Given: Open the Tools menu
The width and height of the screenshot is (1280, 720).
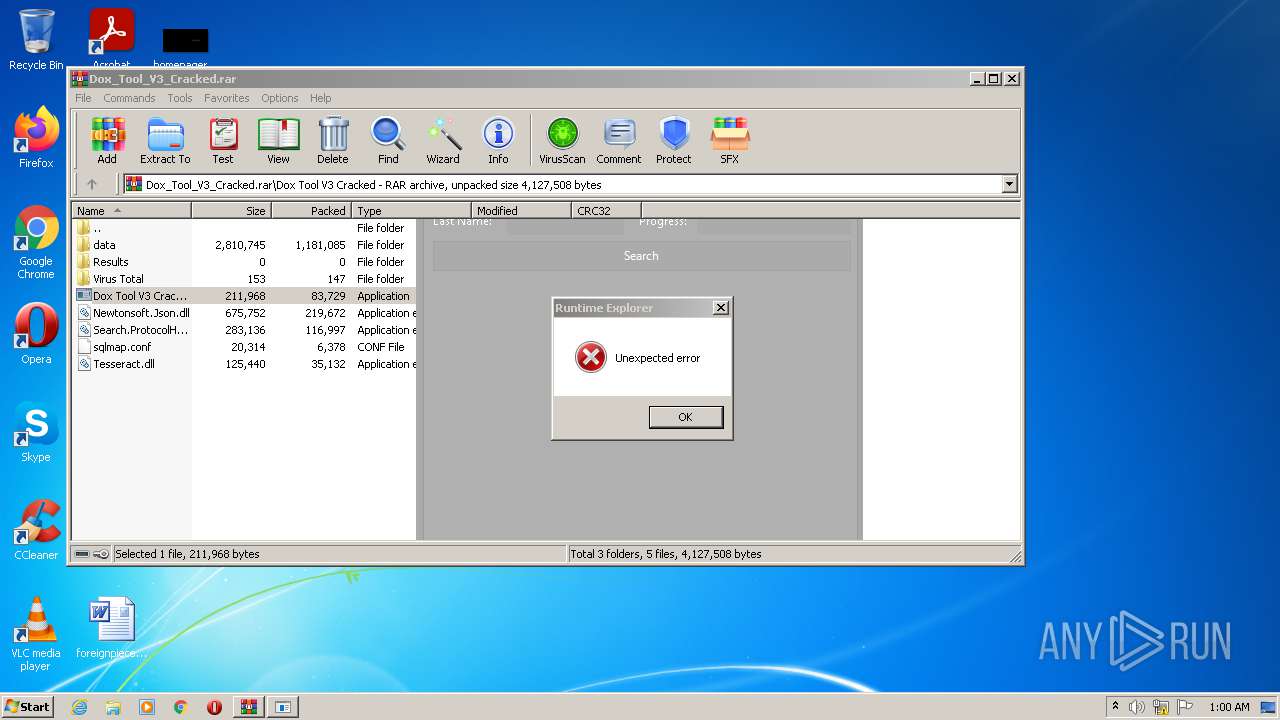Looking at the screenshot, I should click(180, 98).
